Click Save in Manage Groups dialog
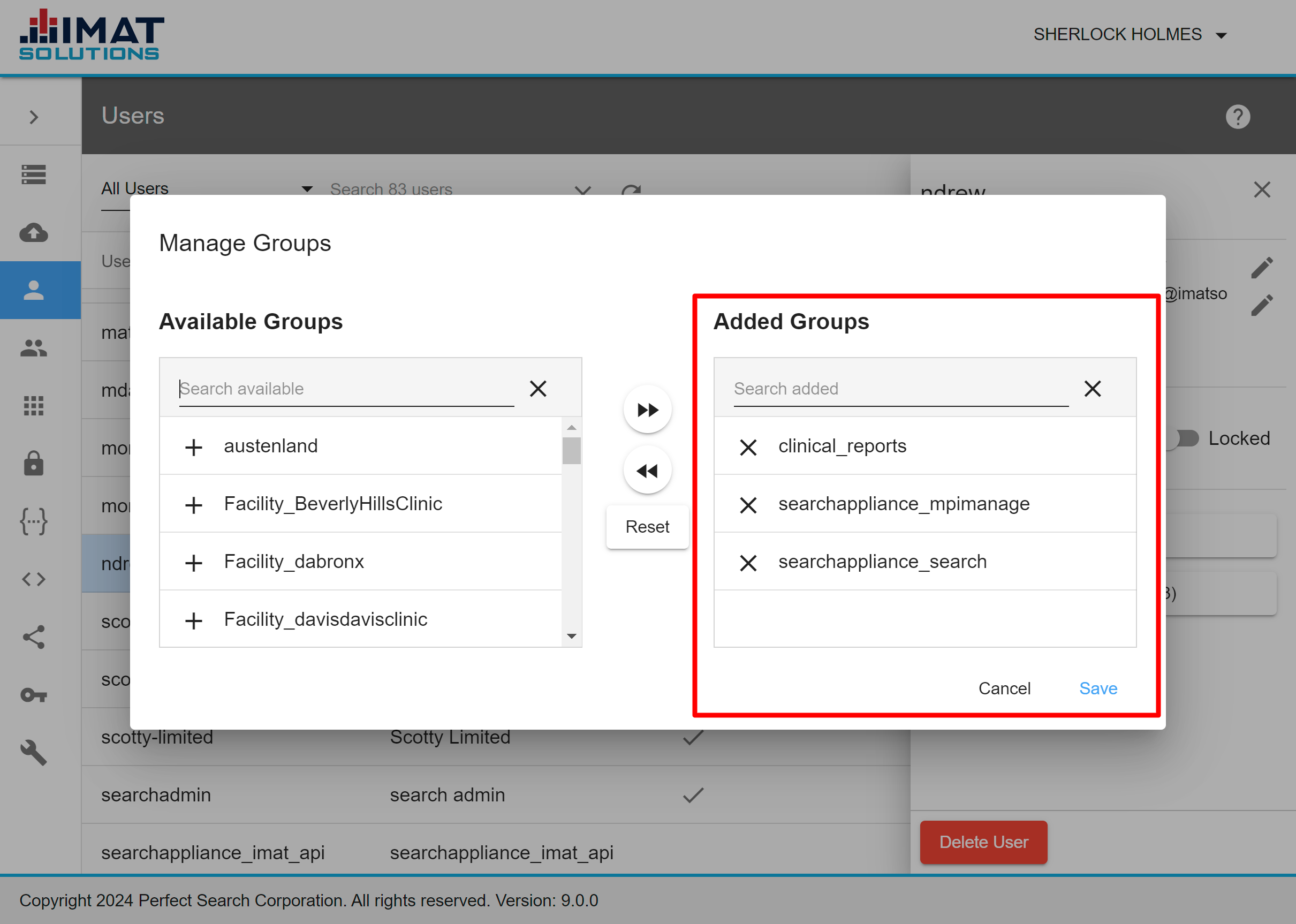Screen dimensions: 1296x924 pos(1098,688)
